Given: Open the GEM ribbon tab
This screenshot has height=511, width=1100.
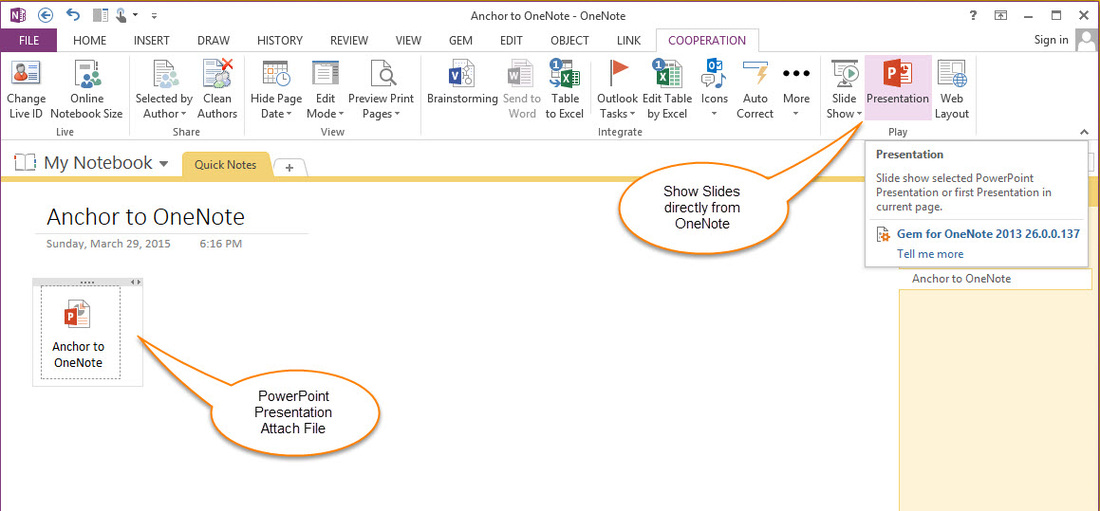Looking at the screenshot, I should coord(460,41).
